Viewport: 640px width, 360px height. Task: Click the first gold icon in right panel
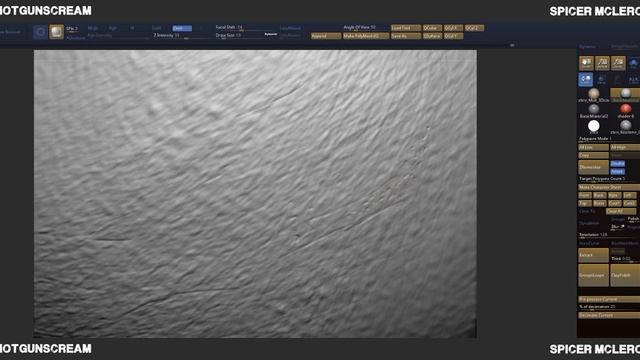pyautogui.click(x=586, y=63)
